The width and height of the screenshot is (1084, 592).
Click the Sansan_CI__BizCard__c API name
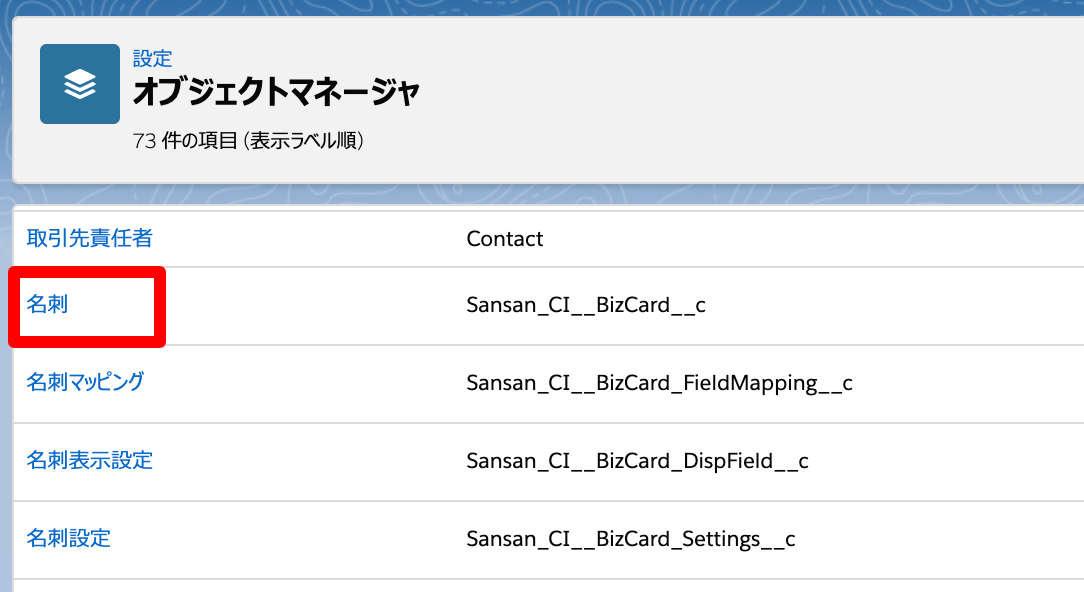[x=586, y=305]
